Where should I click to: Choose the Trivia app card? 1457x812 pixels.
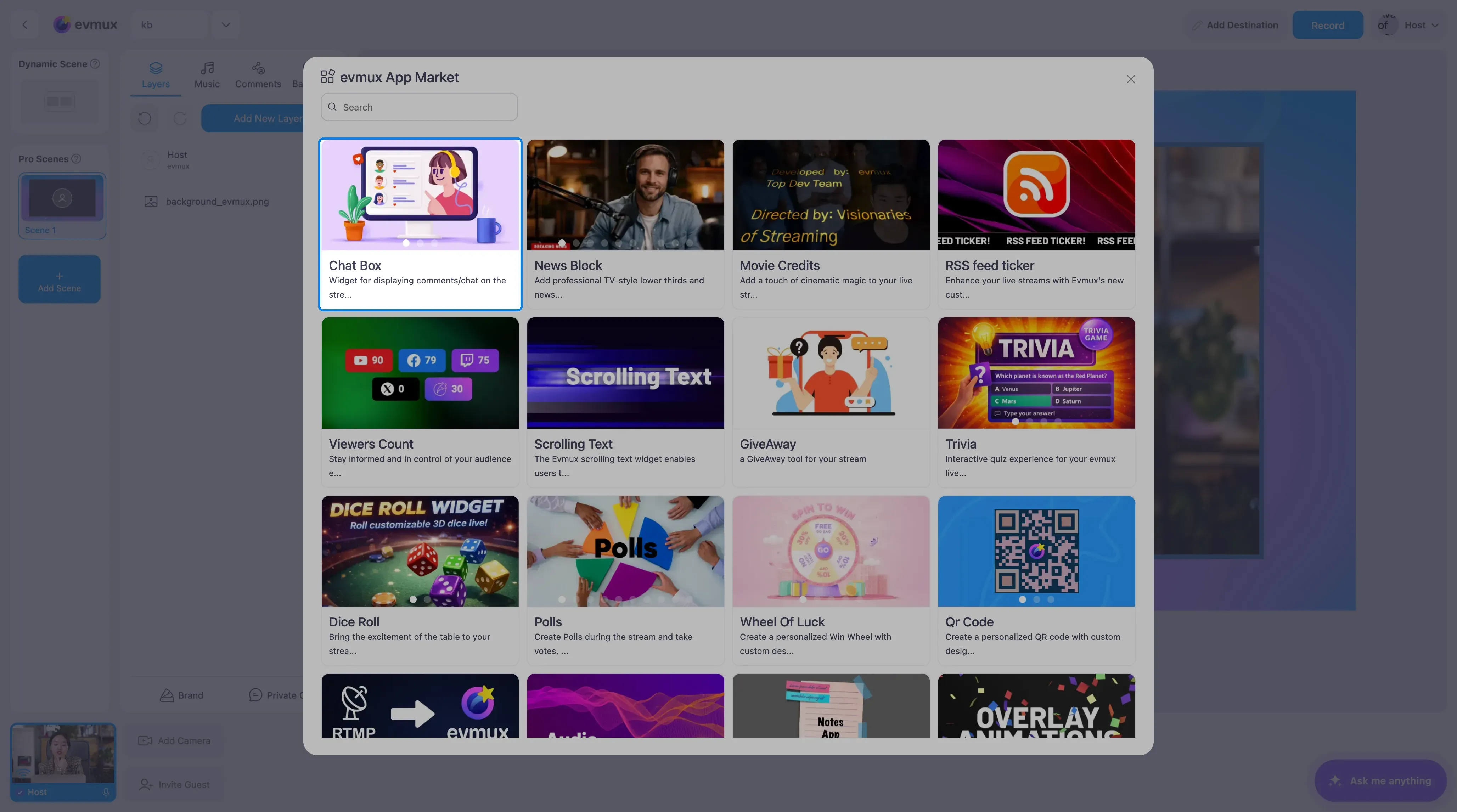(x=1036, y=402)
